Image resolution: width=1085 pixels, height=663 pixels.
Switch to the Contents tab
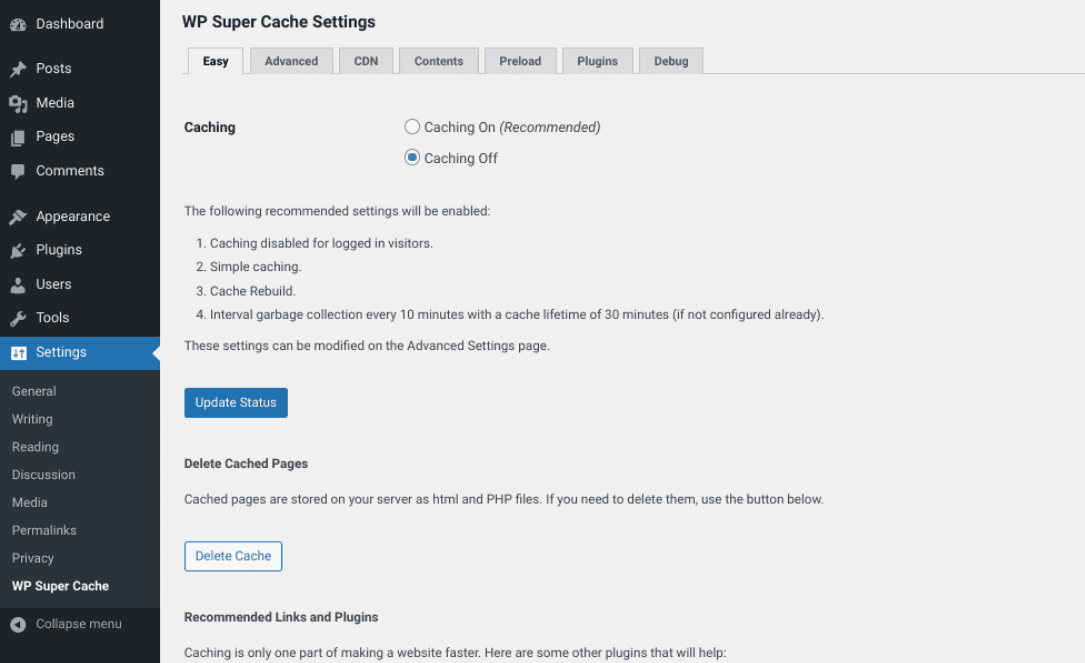click(x=439, y=61)
